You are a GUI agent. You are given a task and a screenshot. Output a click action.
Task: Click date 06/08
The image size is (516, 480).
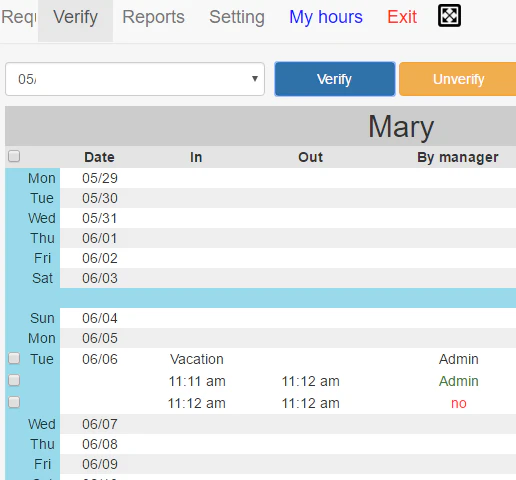(x=100, y=444)
